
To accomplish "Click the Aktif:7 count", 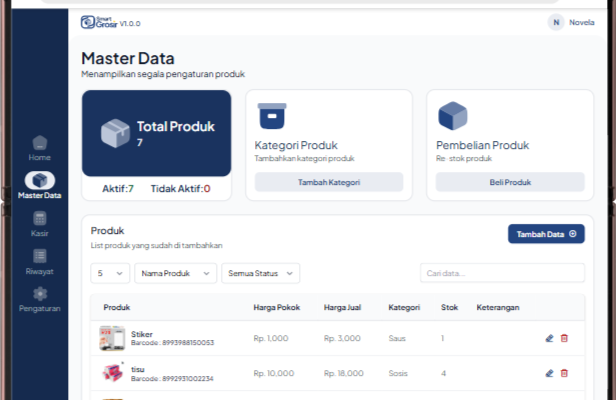I will point(118,189).
